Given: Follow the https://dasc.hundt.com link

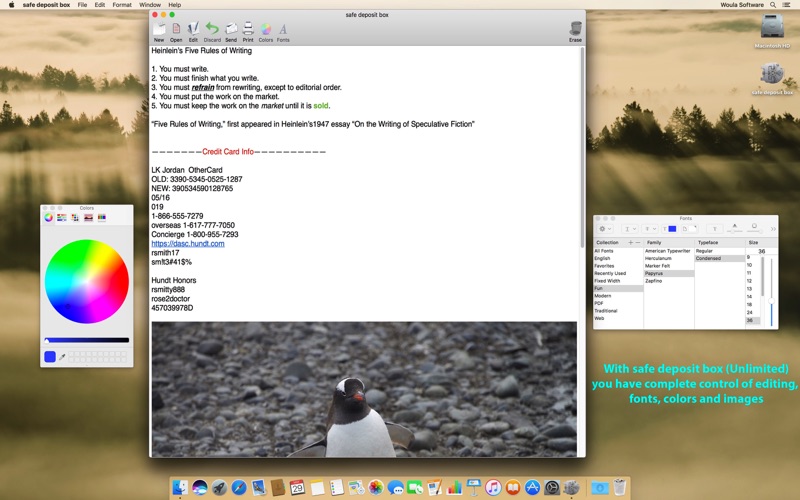Looking at the screenshot, I should coord(188,243).
